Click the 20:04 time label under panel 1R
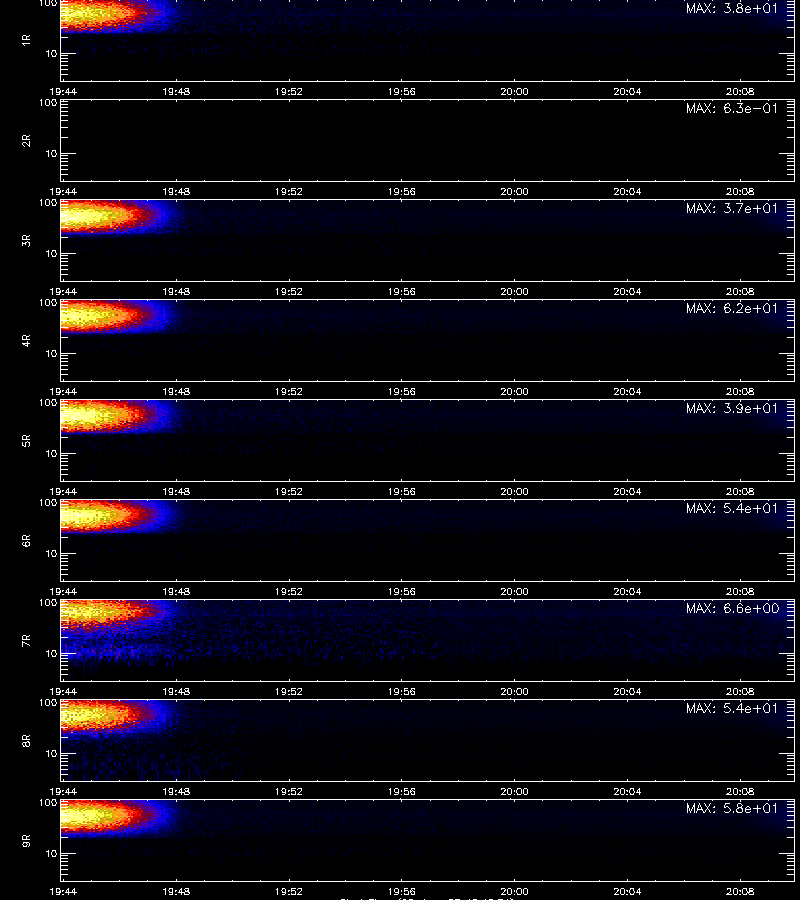The image size is (800, 900). click(x=627, y=91)
